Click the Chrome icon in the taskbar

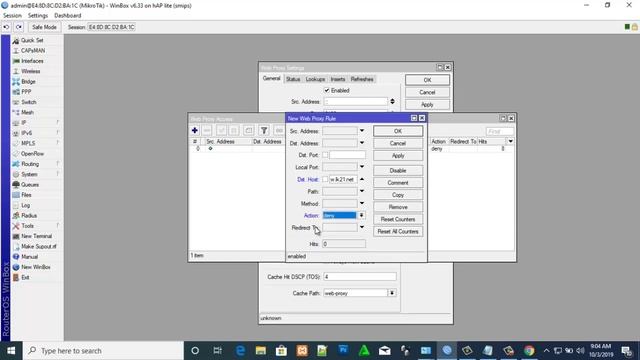click(529, 351)
